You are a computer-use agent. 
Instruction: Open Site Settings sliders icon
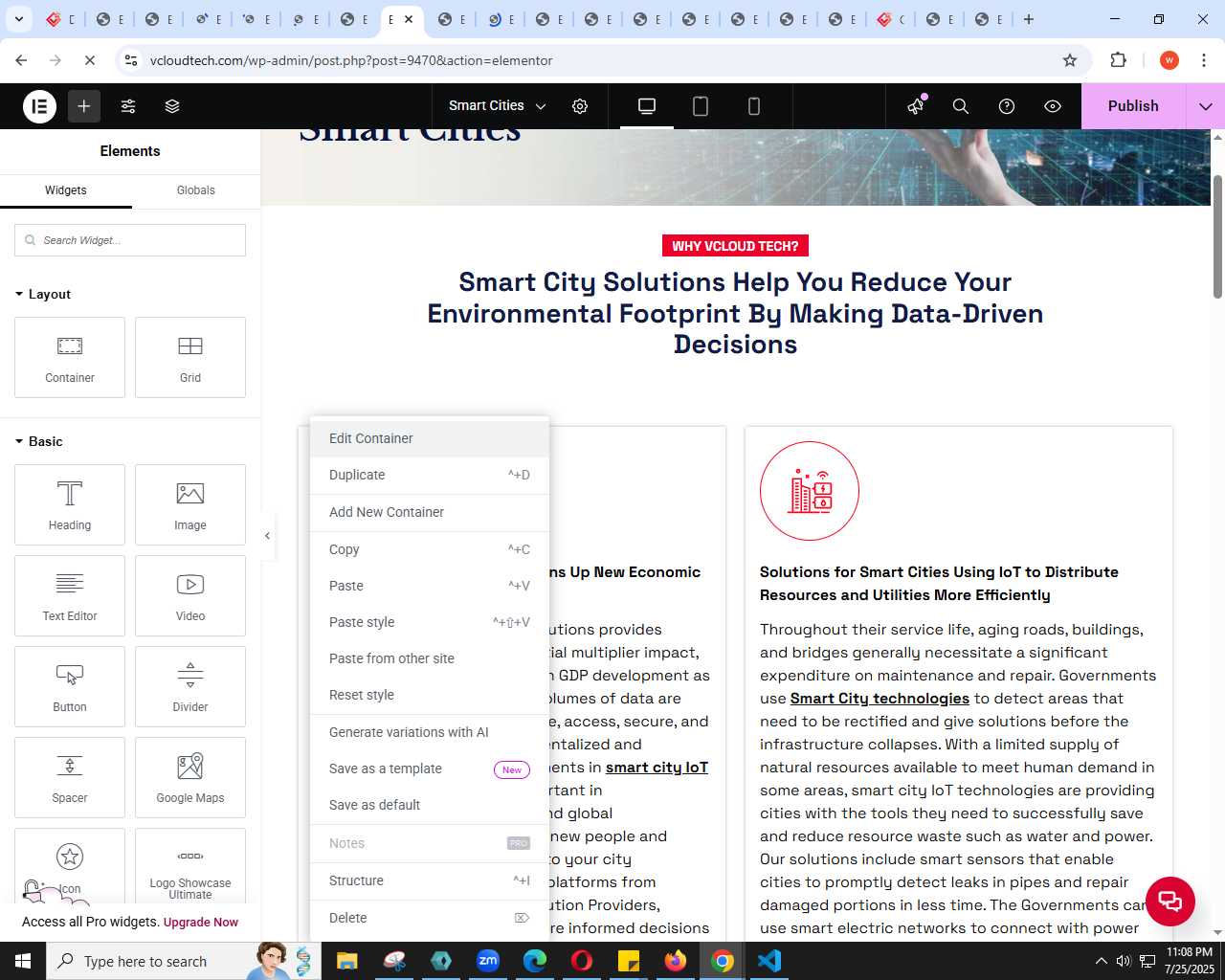(128, 106)
